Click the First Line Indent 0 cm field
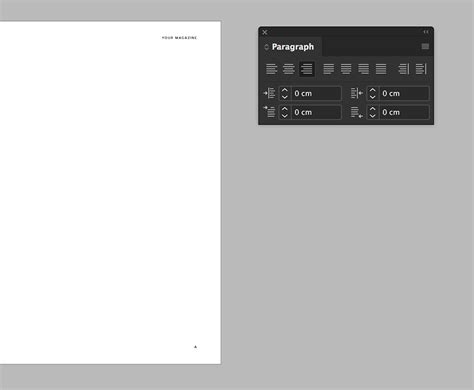 pos(316,112)
